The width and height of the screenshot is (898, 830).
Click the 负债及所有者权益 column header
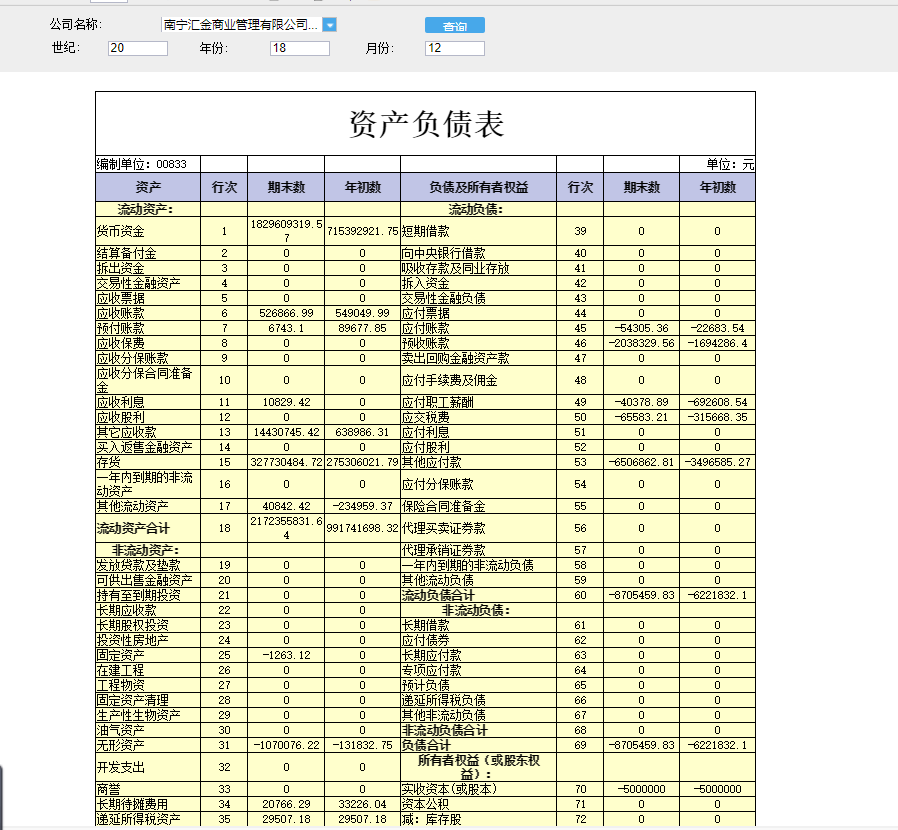click(x=478, y=187)
